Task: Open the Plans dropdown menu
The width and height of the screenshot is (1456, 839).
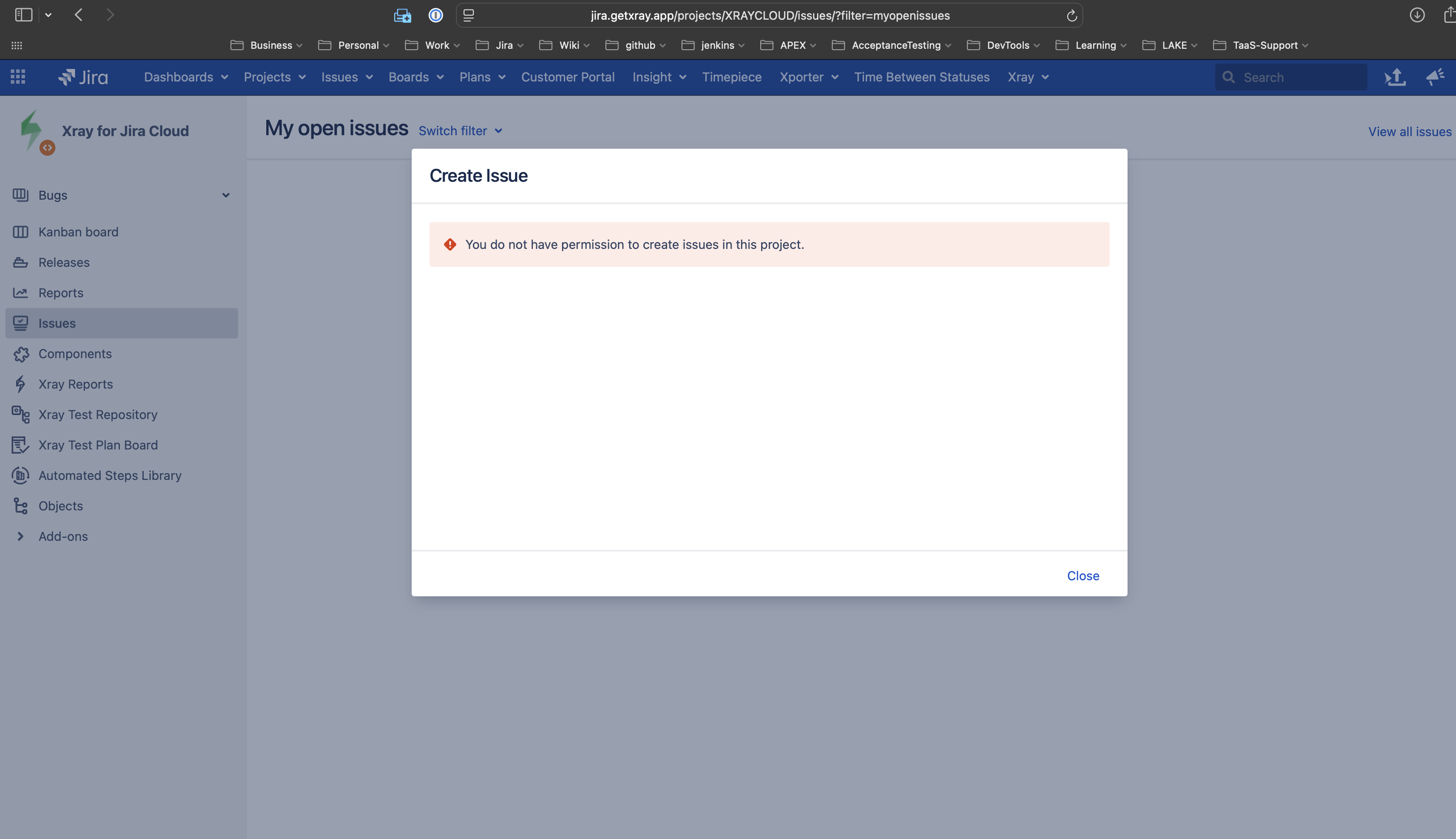Action: (482, 77)
